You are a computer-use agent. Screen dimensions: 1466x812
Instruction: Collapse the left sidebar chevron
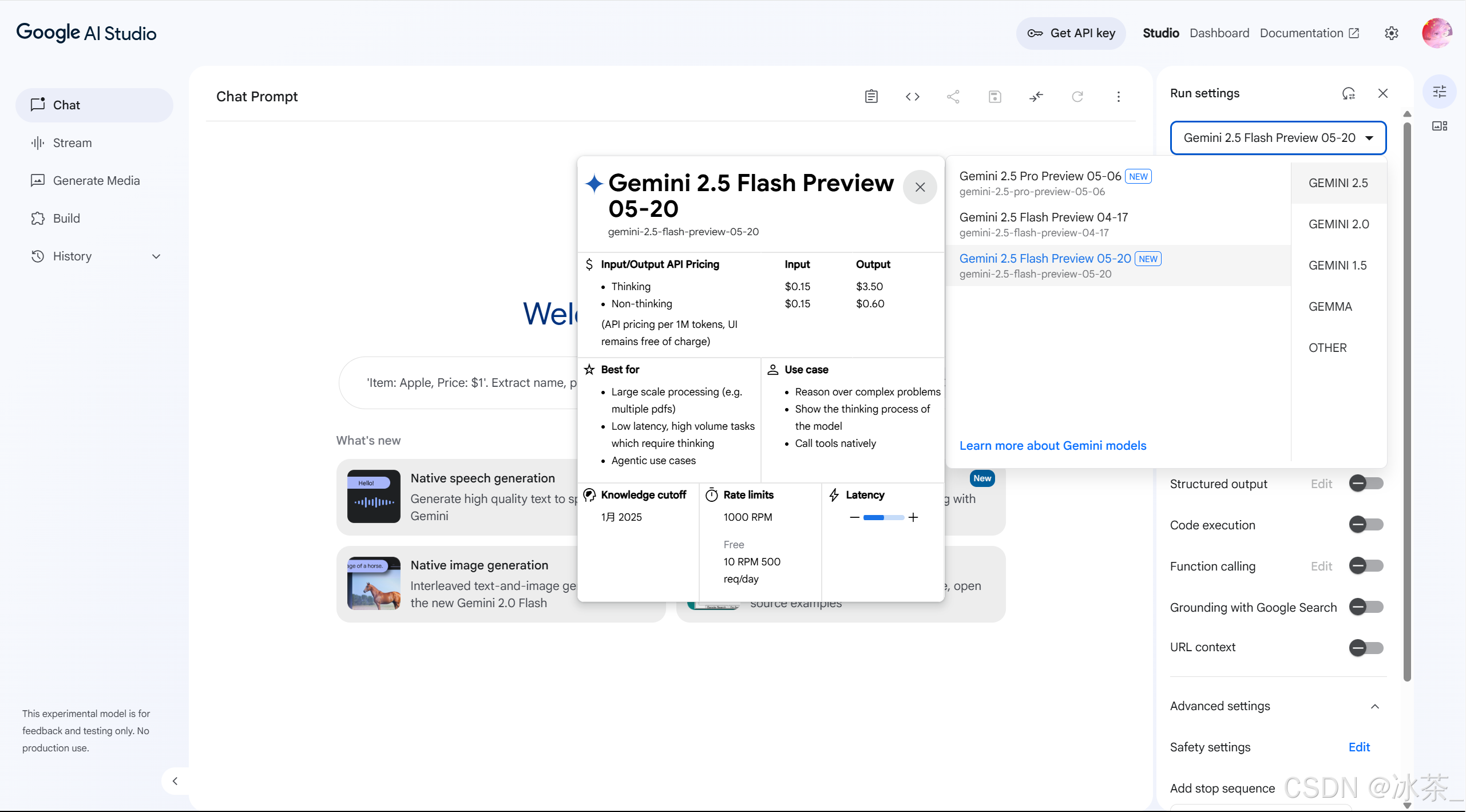click(175, 781)
